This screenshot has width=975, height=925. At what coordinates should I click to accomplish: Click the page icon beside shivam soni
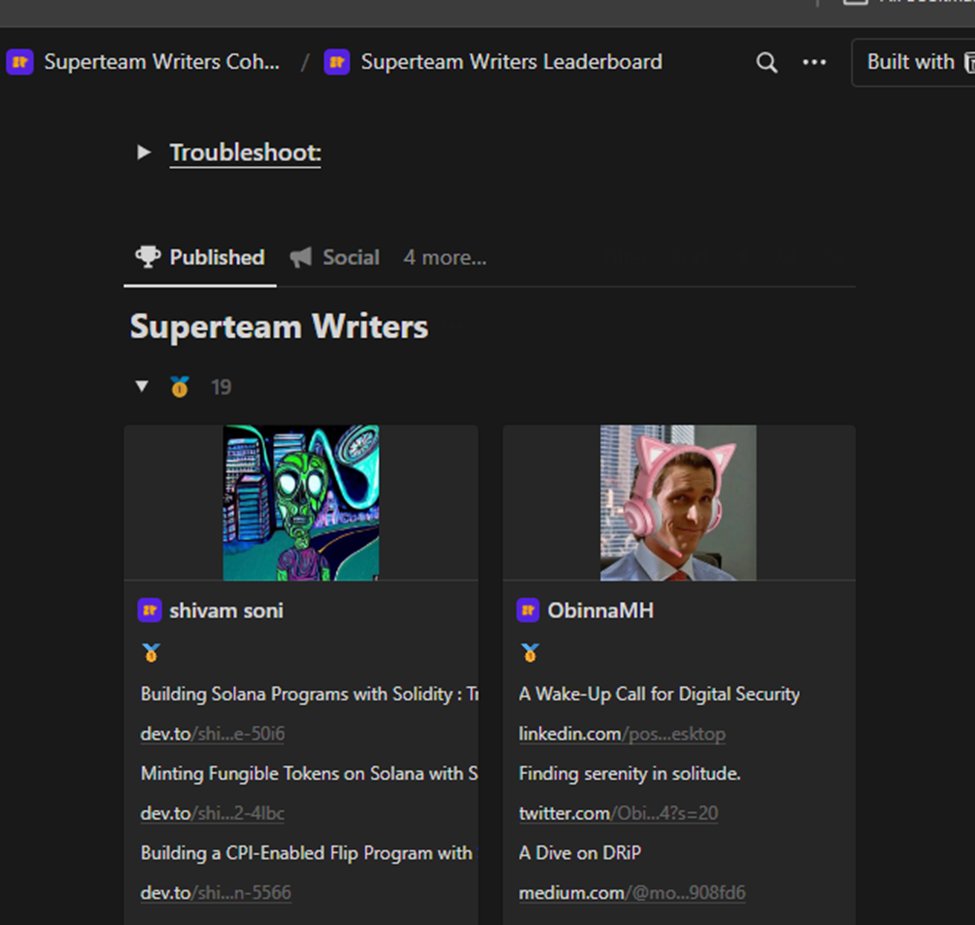(150, 610)
